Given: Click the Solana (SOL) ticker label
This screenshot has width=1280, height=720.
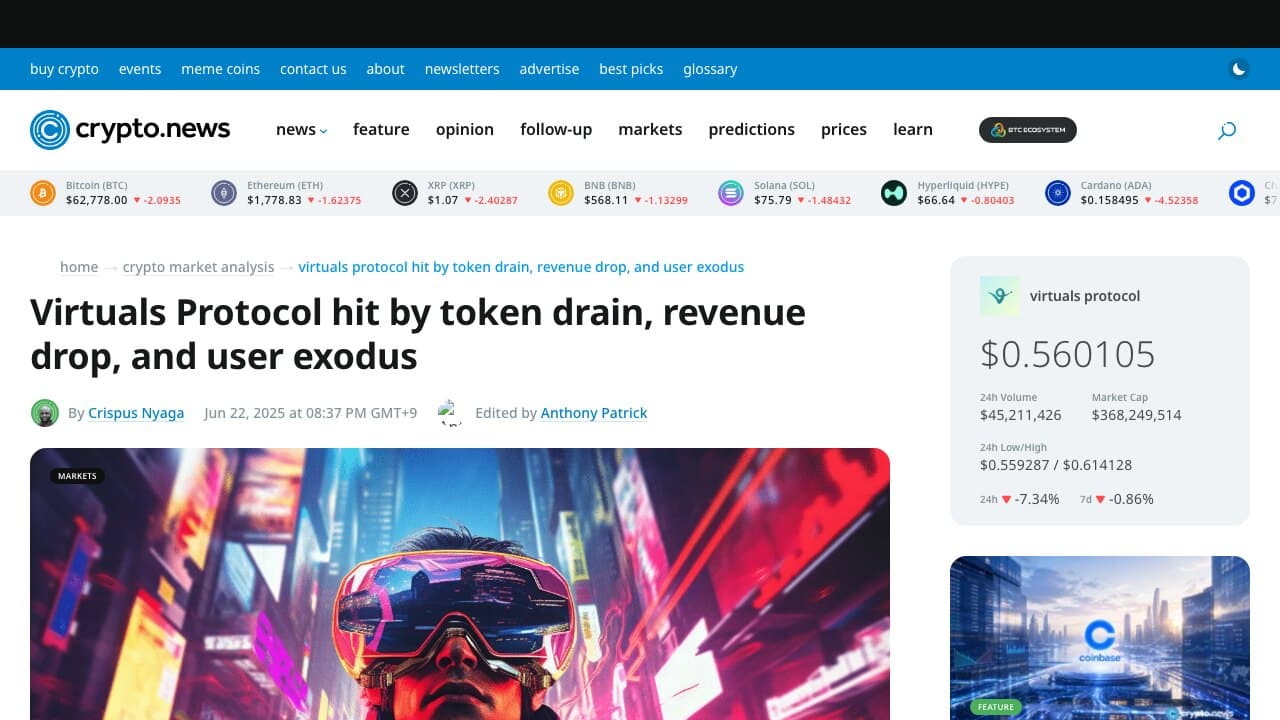Looking at the screenshot, I should 784,185.
